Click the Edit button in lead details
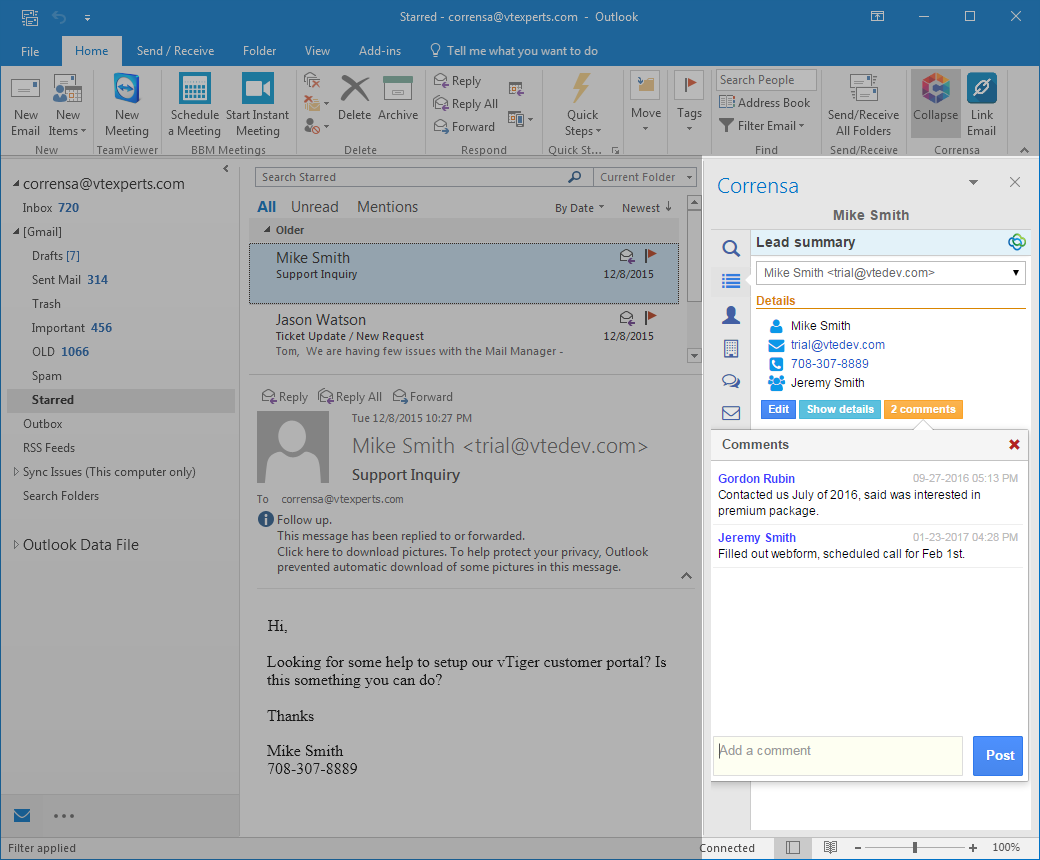Image resolution: width=1040 pixels, height=860 pixels. pos(778,409)
